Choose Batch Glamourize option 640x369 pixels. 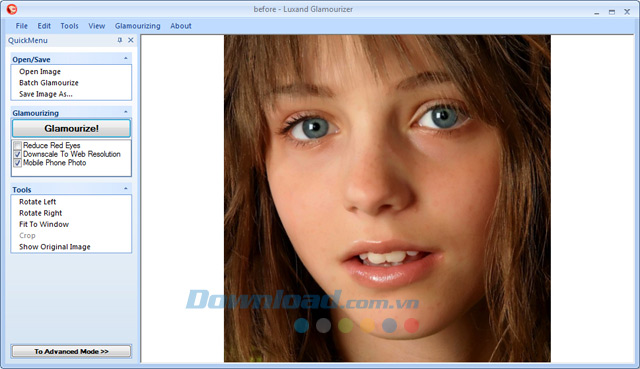(x=49, y=83)
